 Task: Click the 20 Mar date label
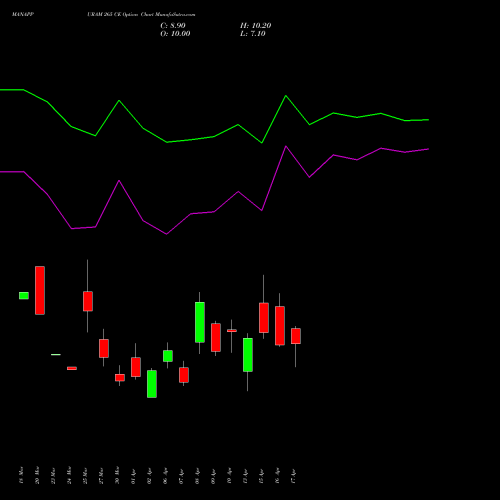pyautogui.click(x=37, y=475)
